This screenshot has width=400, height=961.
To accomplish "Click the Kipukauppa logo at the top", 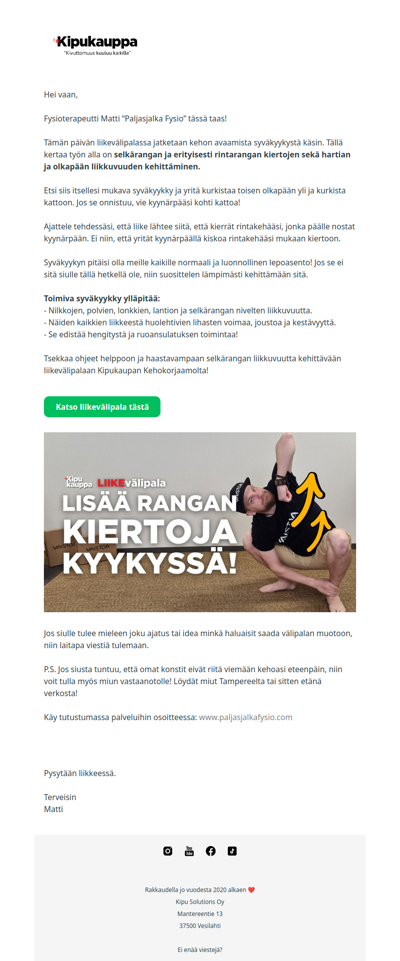I will [x=96, y=42].
